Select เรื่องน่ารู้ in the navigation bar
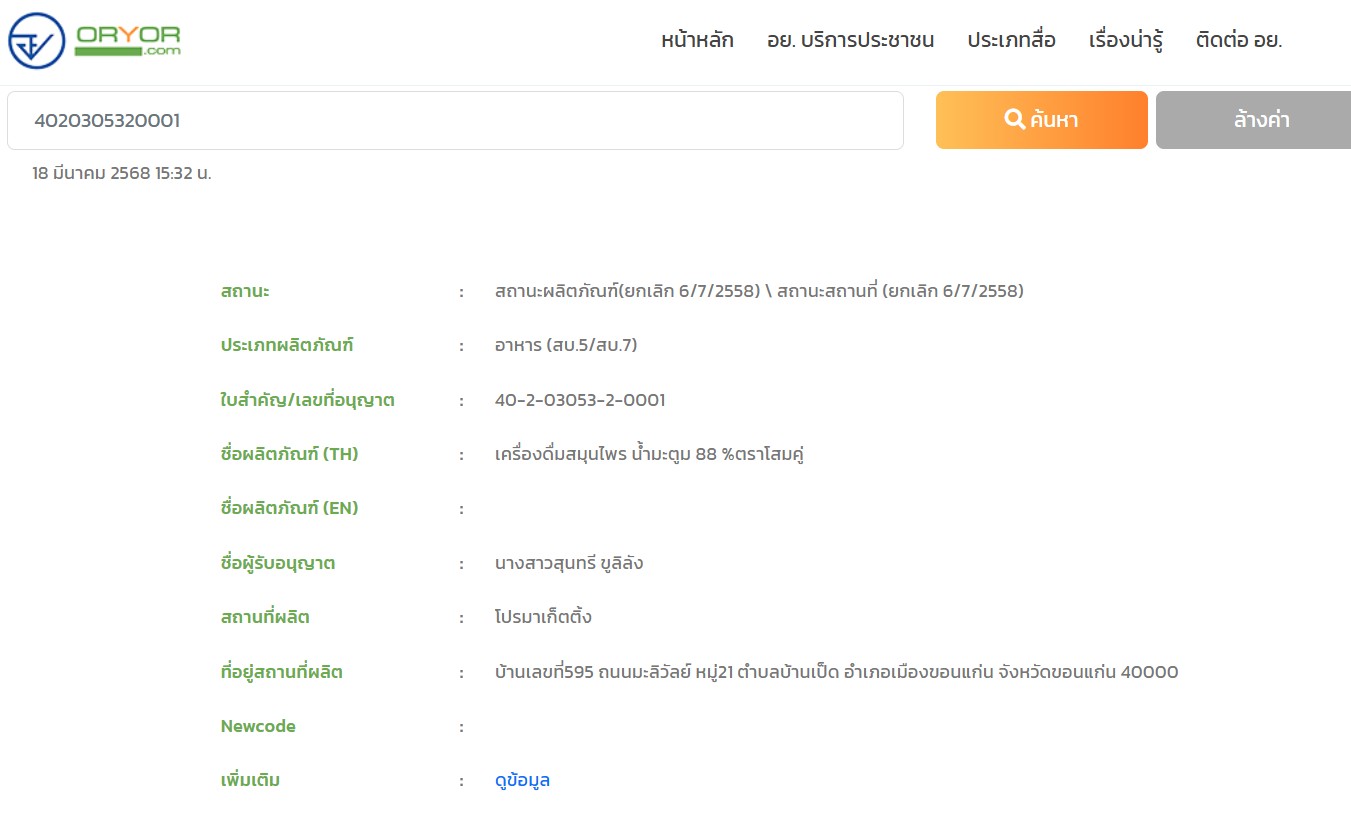Image resolution: width=1351 pixels, height=815 pixels. [1125, 41]
